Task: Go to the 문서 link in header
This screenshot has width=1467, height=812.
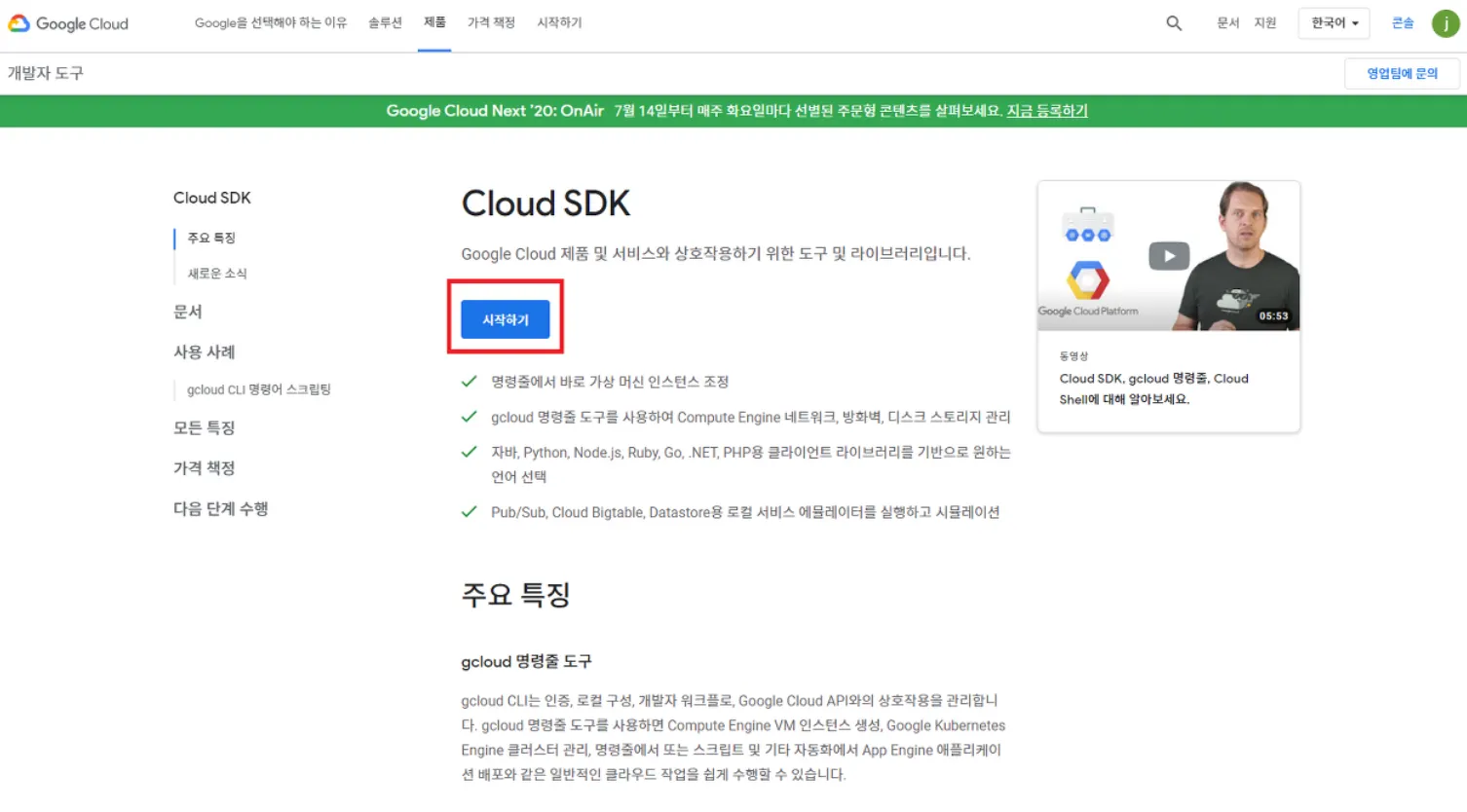Action: click(x=1227, y=22)
